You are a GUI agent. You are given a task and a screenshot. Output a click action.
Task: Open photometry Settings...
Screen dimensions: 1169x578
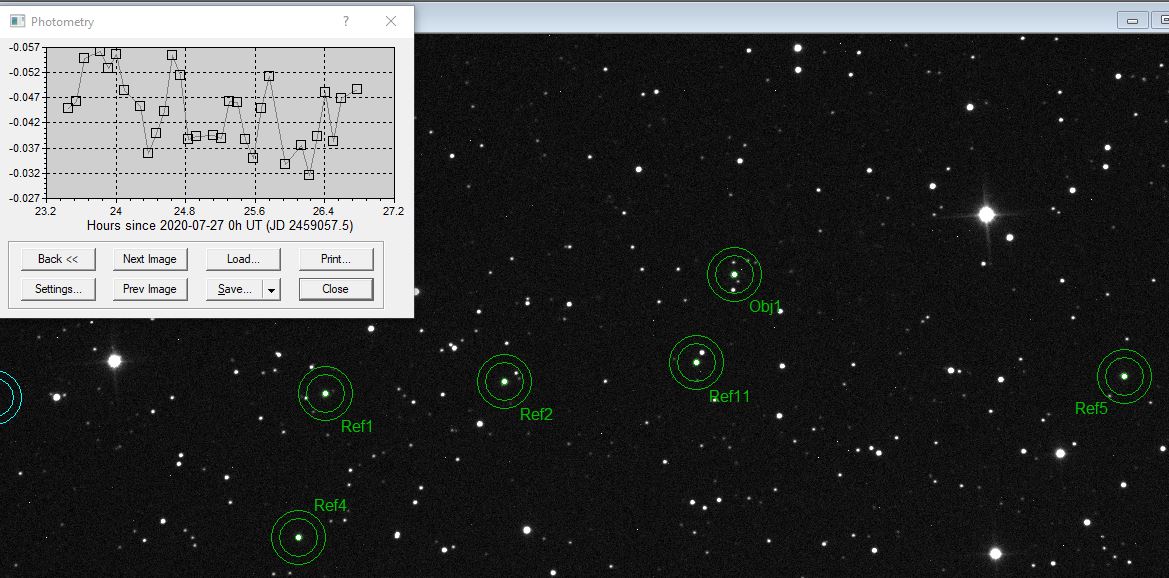58,289
